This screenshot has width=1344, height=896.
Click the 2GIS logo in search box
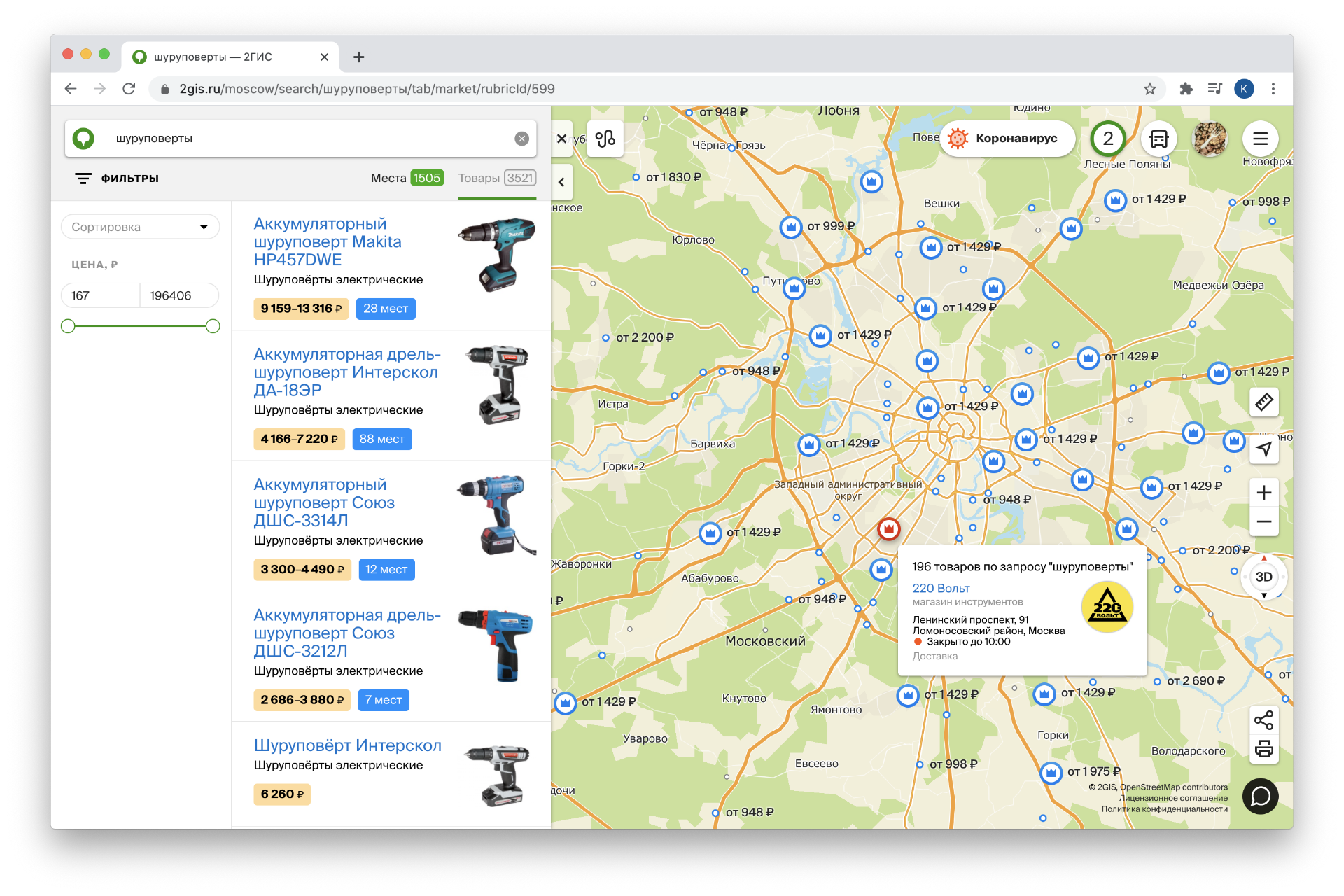coord(84,139)
